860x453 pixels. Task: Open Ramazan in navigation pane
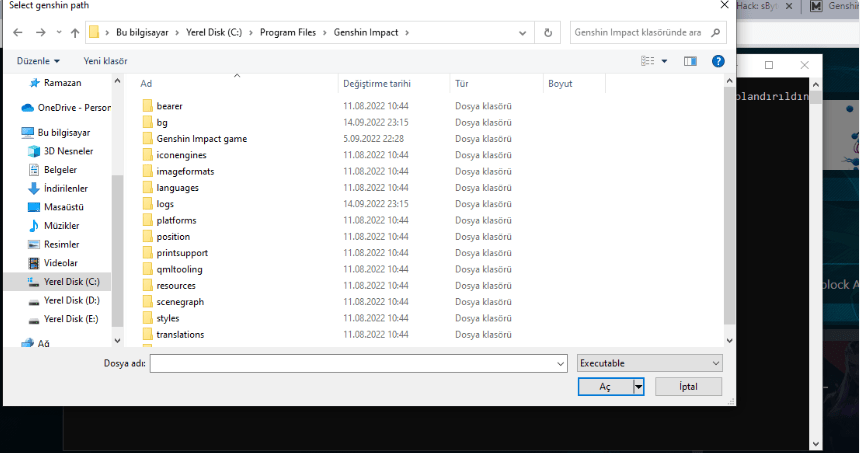point(55,83)
